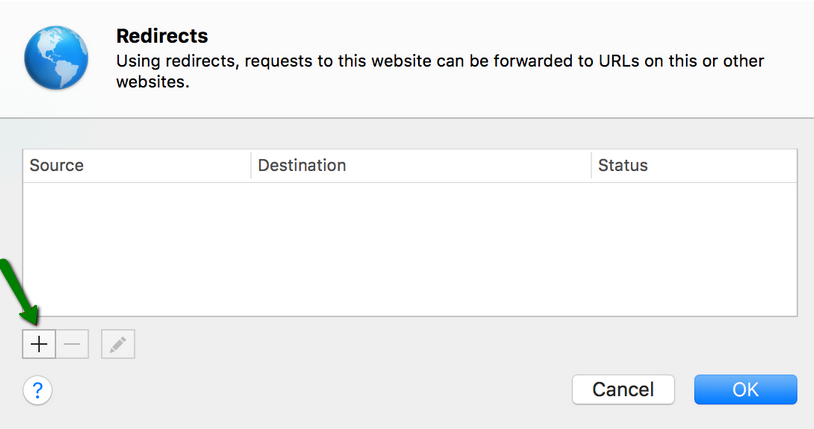This screenshot has width=814, height=429.
Task: Open help with the question mark button
Action: coord(37,390)
